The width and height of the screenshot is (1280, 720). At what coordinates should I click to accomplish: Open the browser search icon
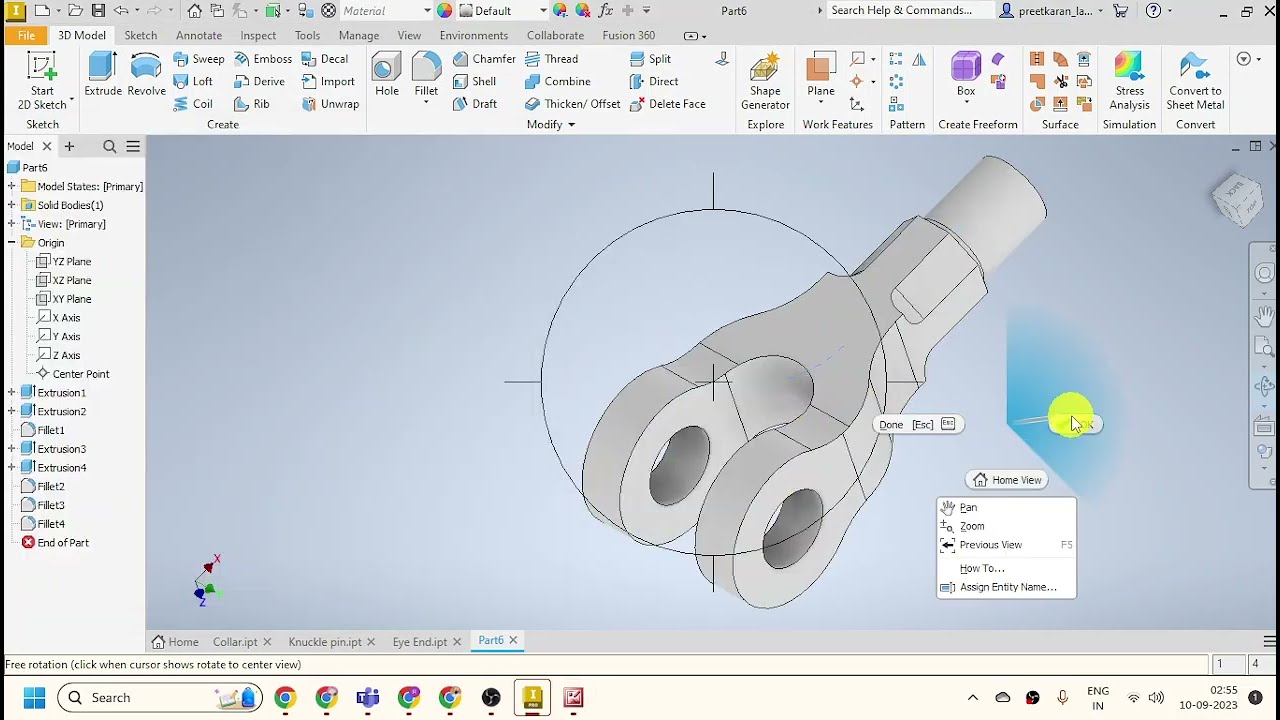pos(110,146)
